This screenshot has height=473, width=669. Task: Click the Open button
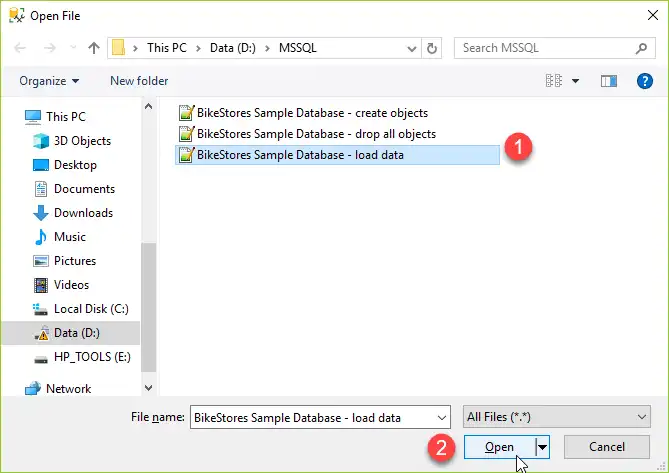(x=500, y=447)
